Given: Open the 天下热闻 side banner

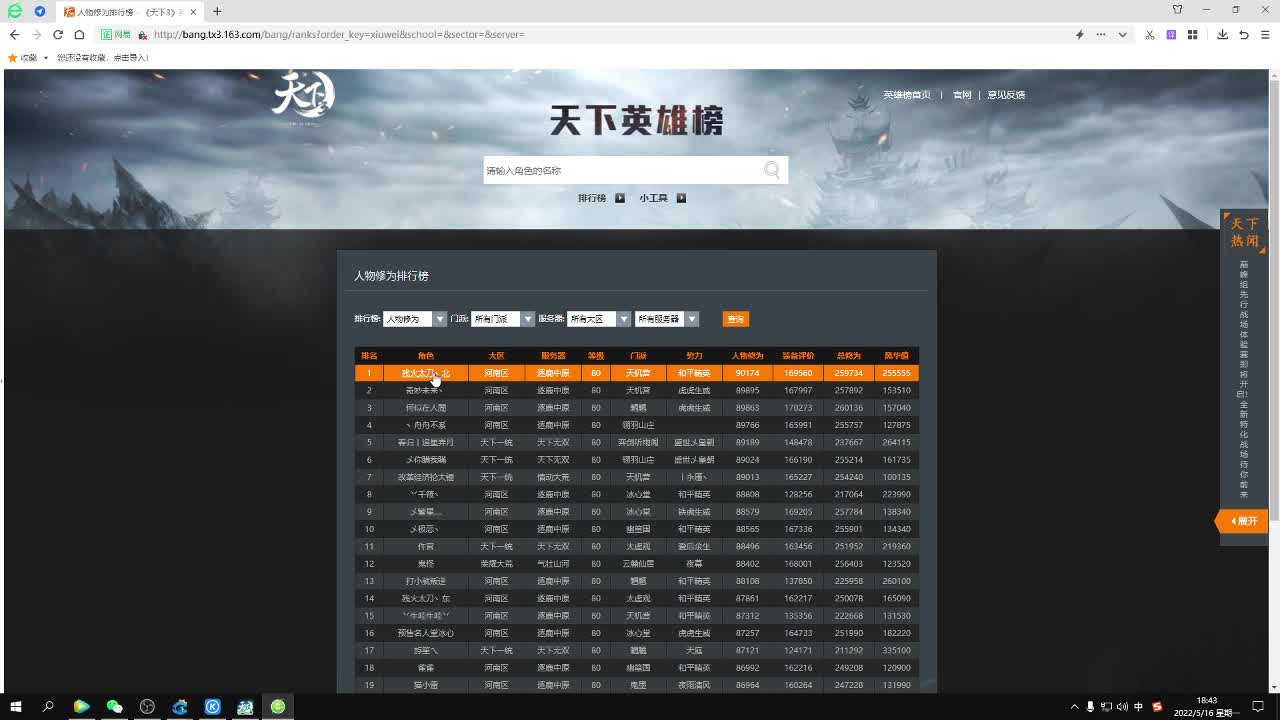Looking at the screenshot, I should [1244, 232].
